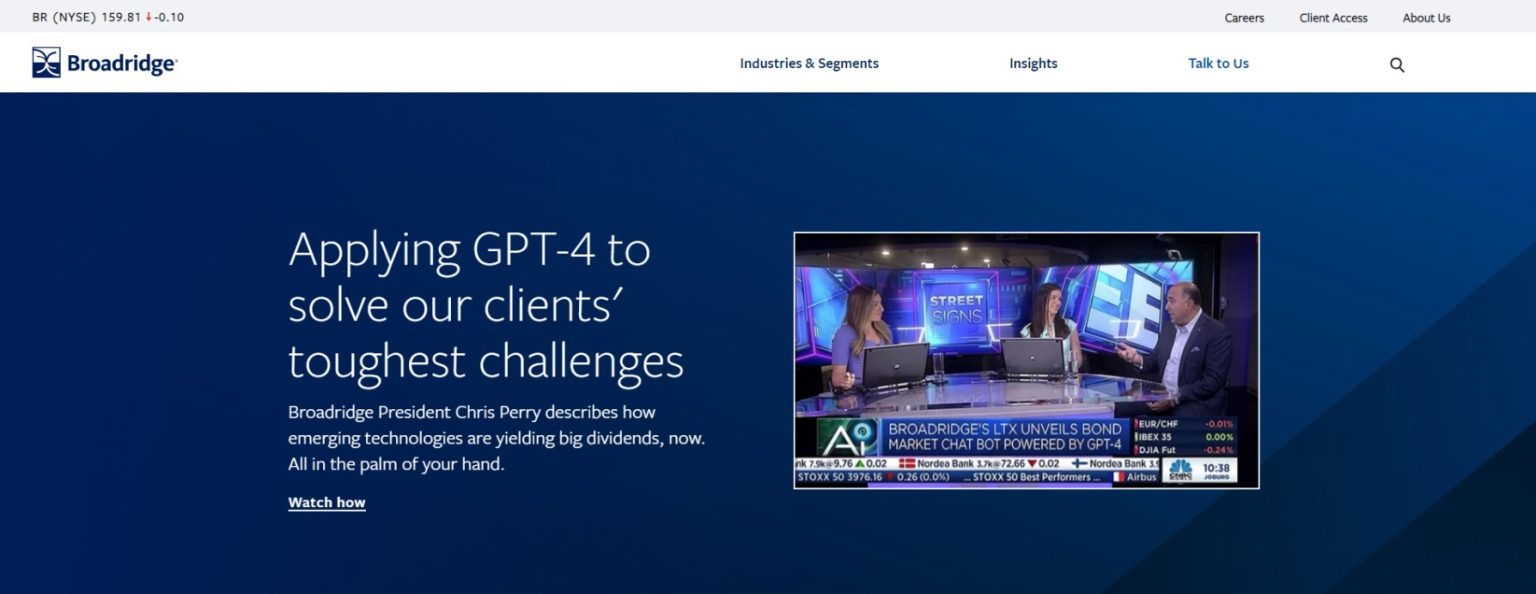Image resolution: width=1536 pixels, height=594 pixels.
Task: Click the Watch how link
Action: pos(326,502)
